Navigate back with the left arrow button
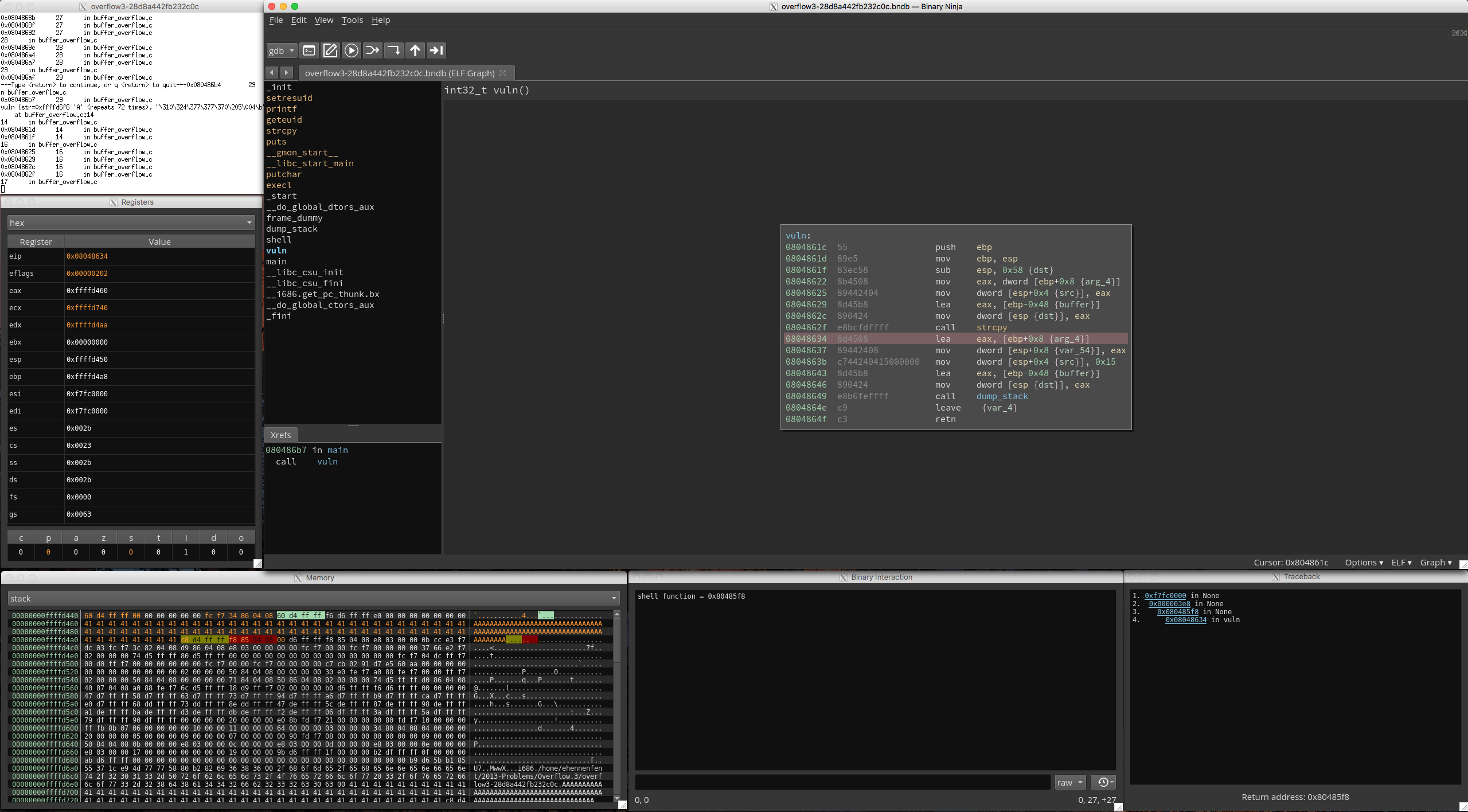The height and width of the screenshot is (812, 1468). [272, 73]
